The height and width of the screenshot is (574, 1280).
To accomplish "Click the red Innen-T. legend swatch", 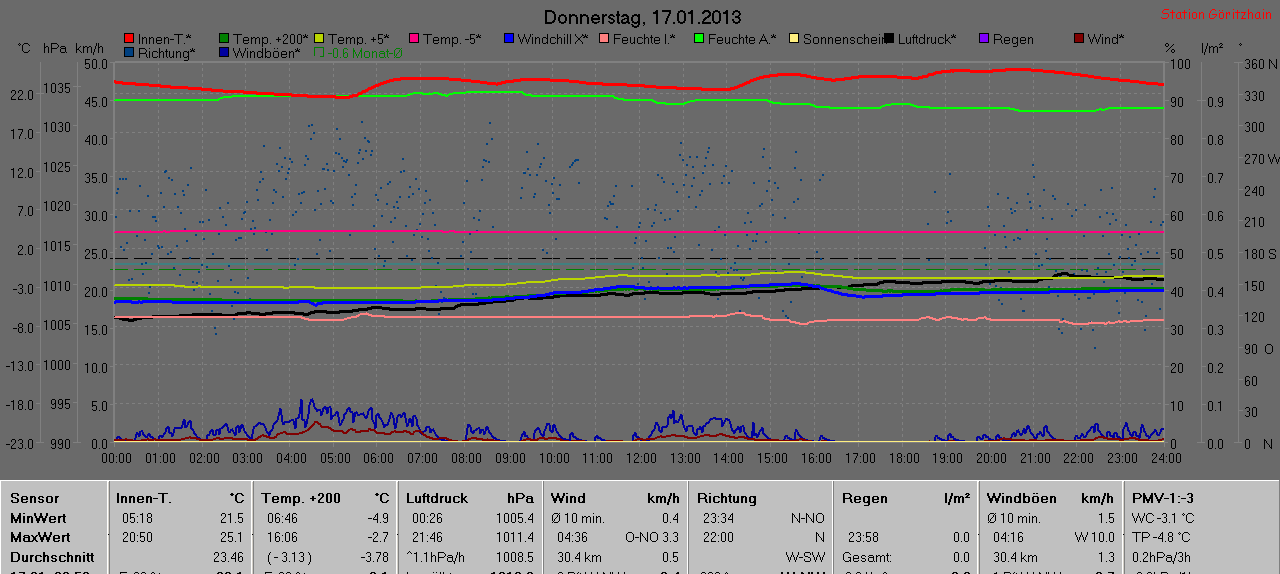I will (129, 39).
